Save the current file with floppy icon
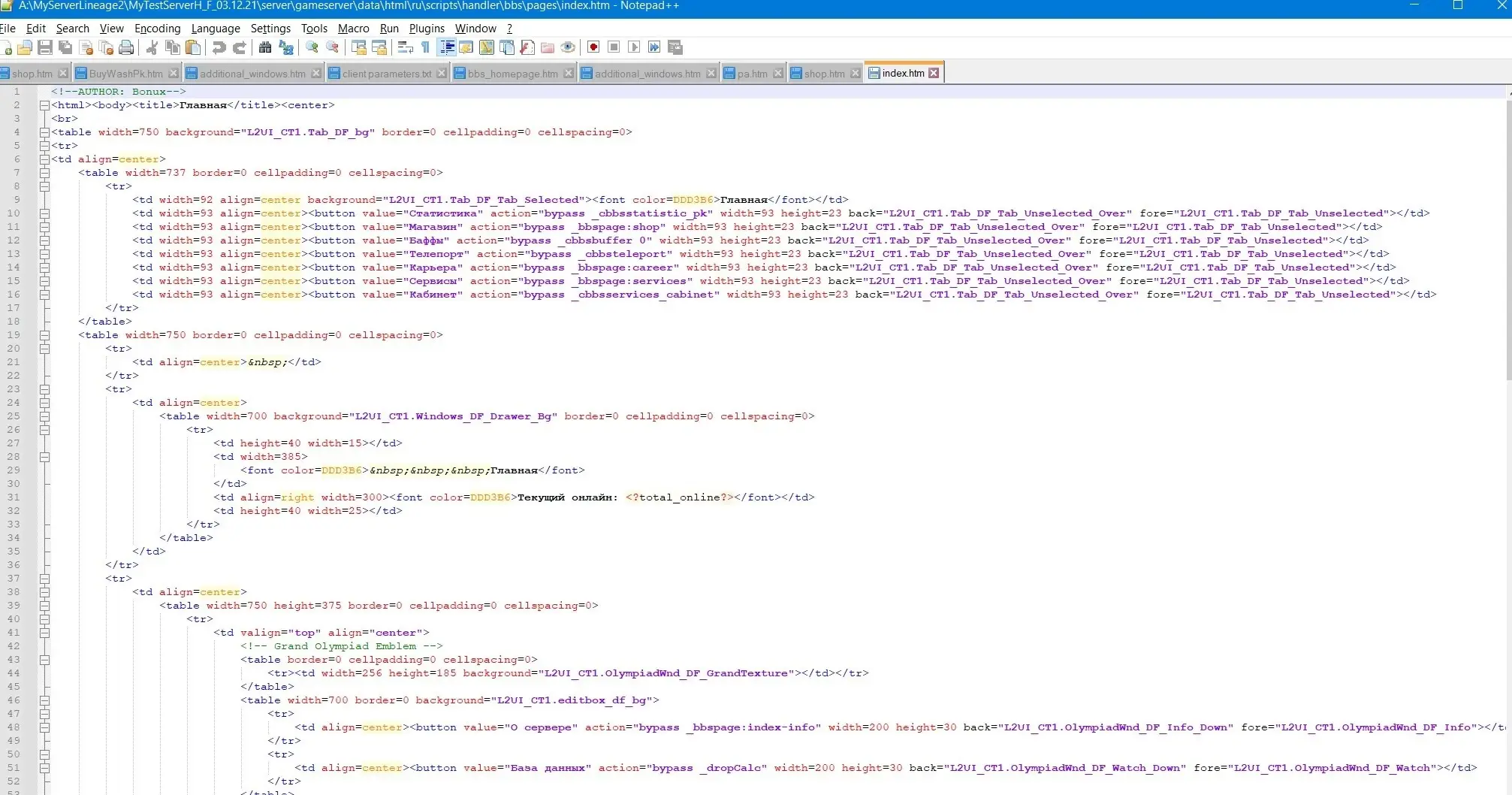Image resolution: width=1512 pixels, height=795 pixels. 45,47
